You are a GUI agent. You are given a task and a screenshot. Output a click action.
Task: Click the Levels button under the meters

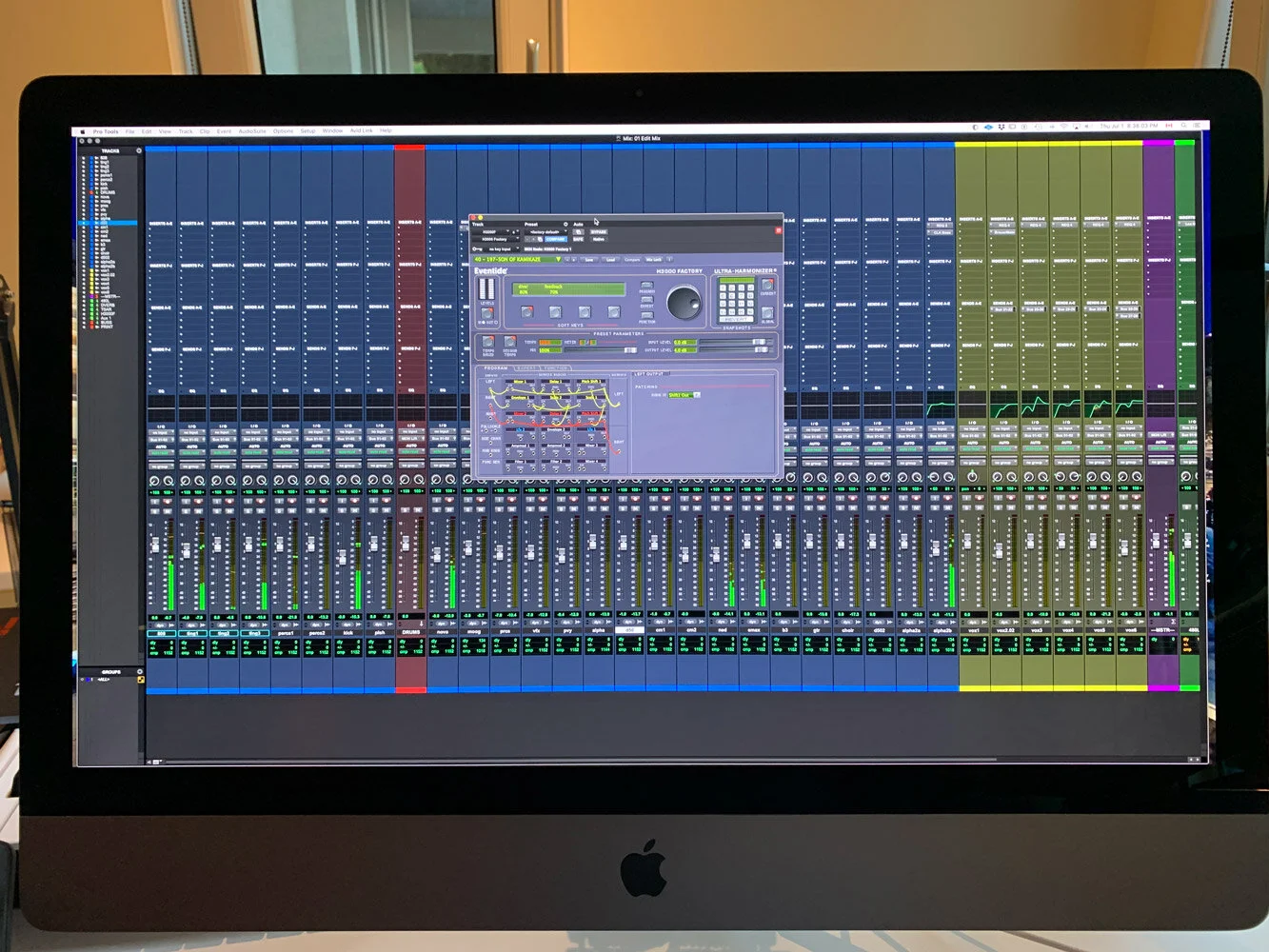coord(487,313)
